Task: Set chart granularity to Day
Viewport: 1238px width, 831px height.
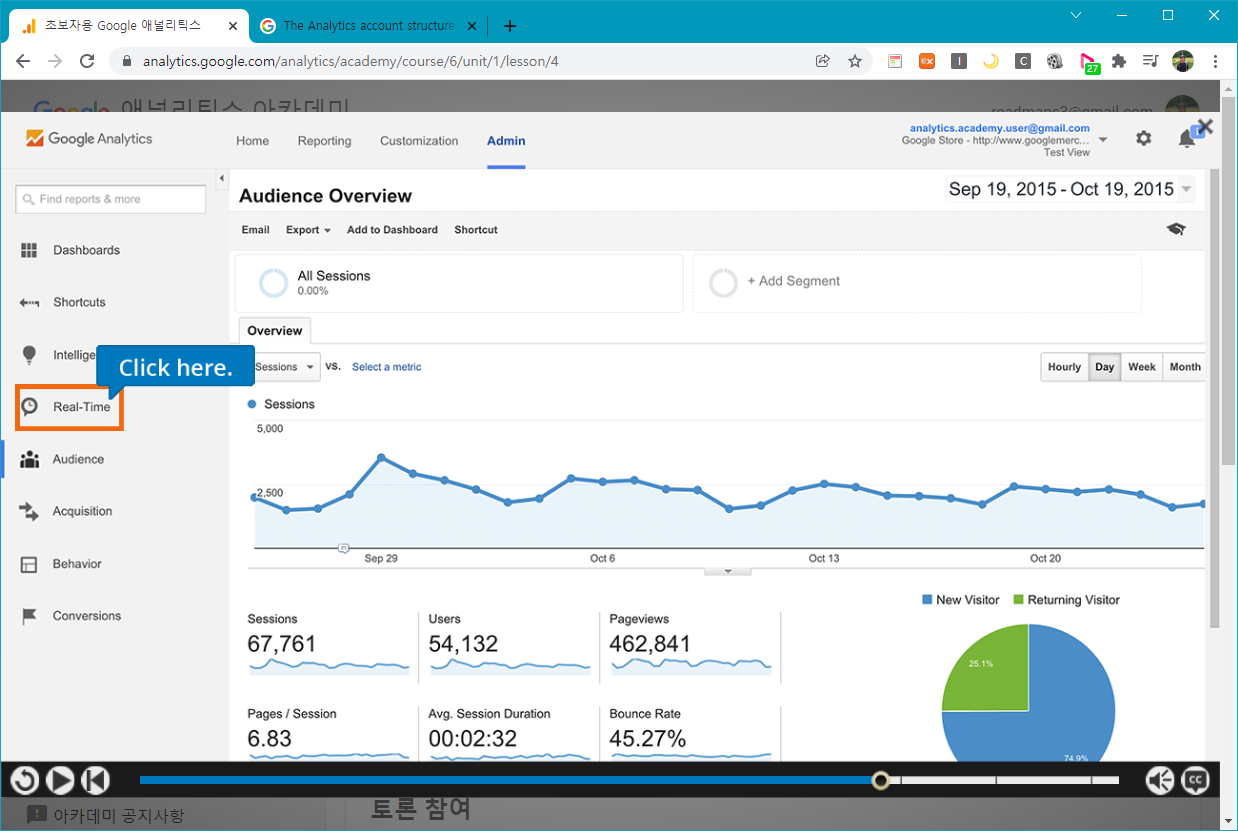Action: 1104,367
